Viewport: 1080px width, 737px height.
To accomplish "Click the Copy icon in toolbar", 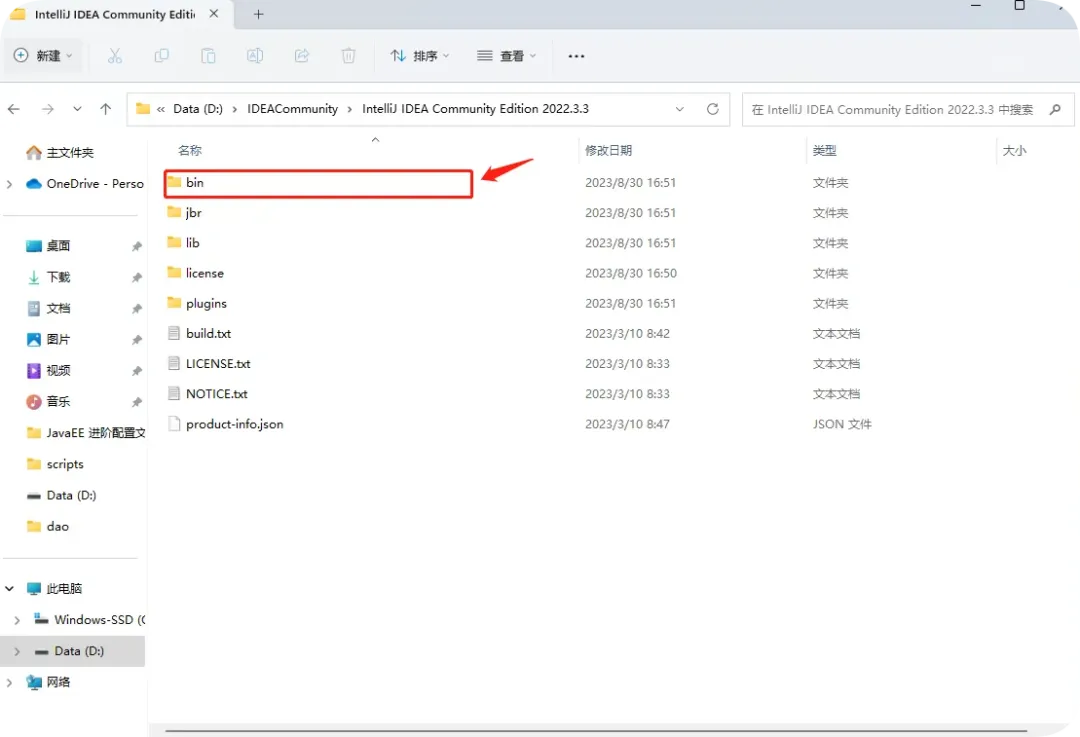I will click(161, 56).
